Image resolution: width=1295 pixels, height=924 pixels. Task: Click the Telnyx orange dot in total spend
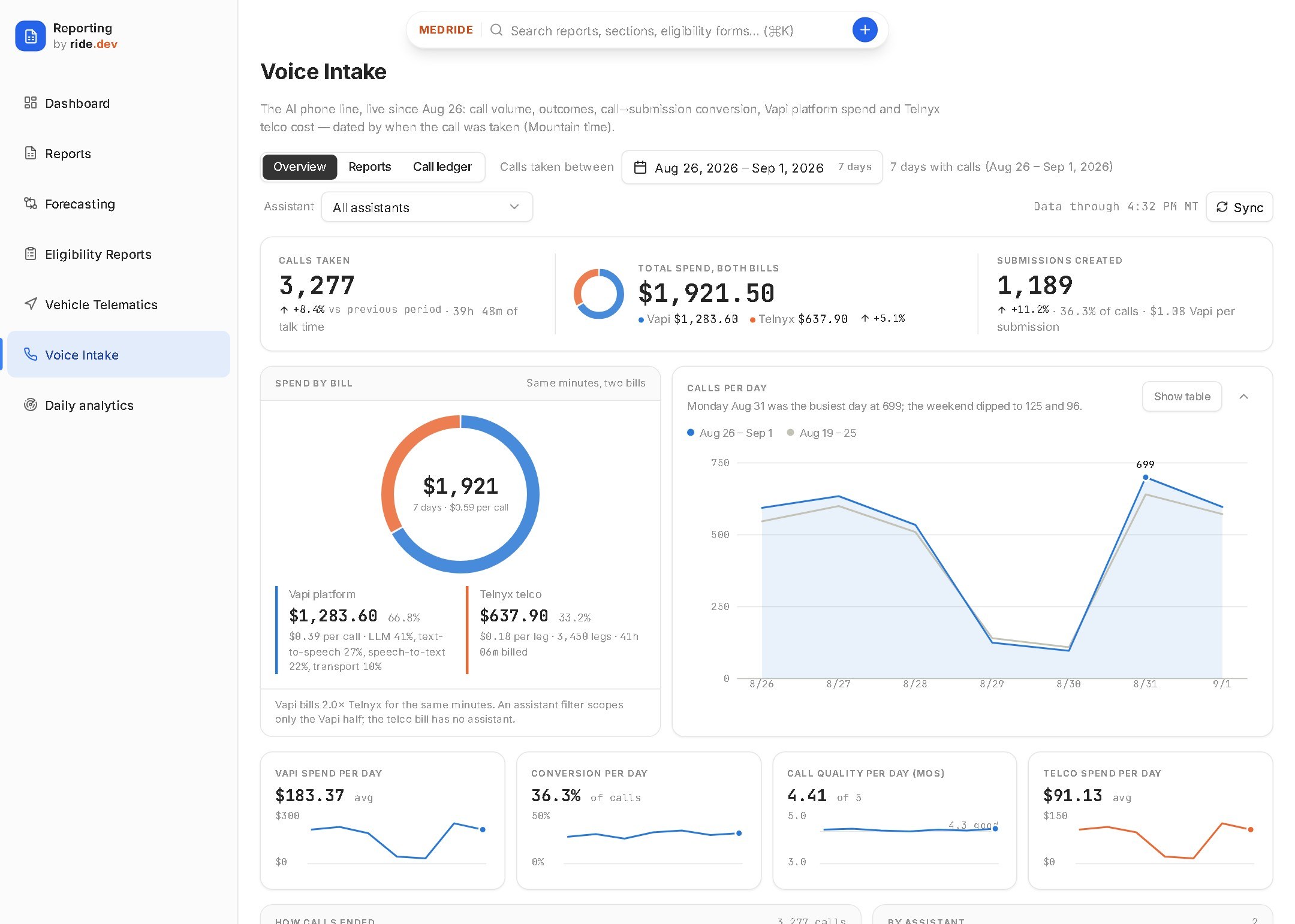(752, 320)
